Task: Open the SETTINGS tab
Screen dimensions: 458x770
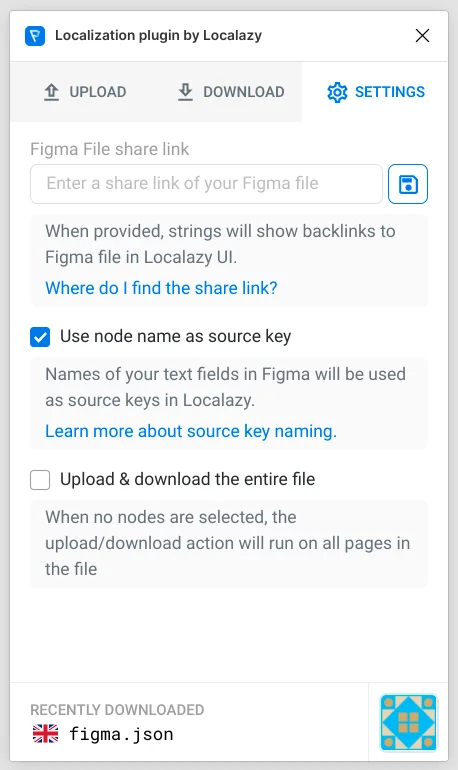Action: pos(376,92)
